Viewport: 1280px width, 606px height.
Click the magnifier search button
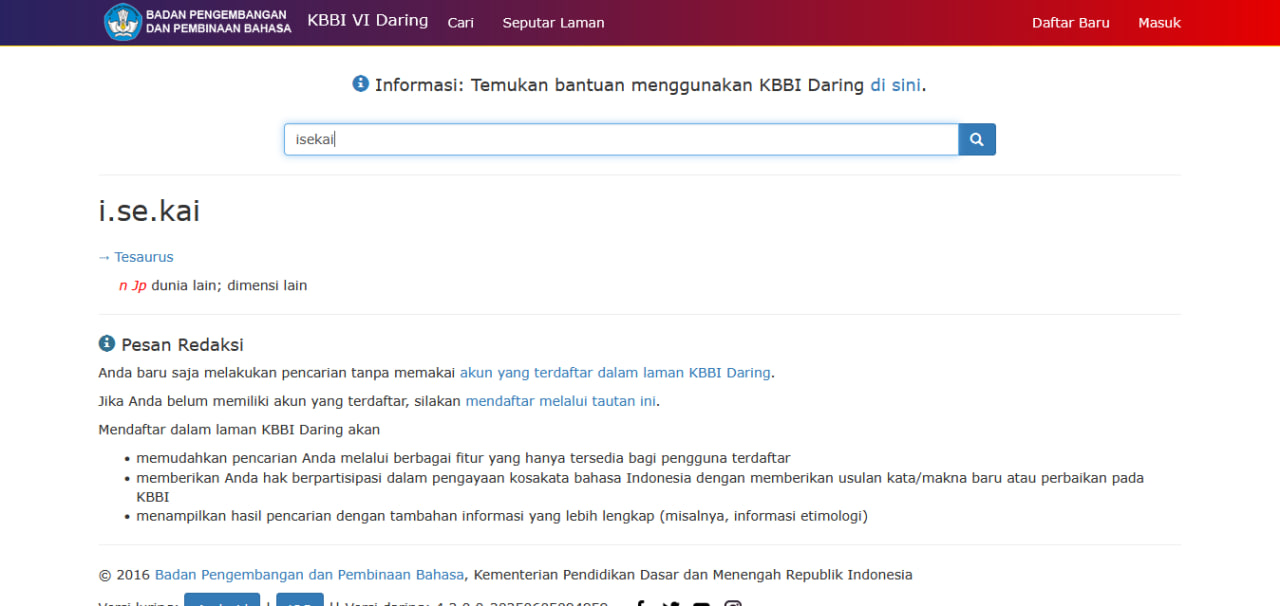click(x=977, y=139)
